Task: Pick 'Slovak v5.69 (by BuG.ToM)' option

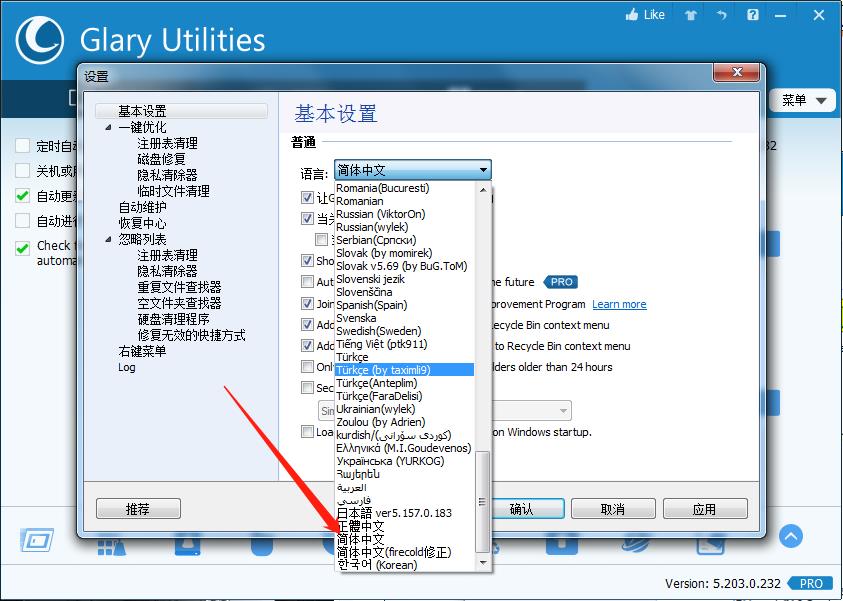Action: coord(402,266)
